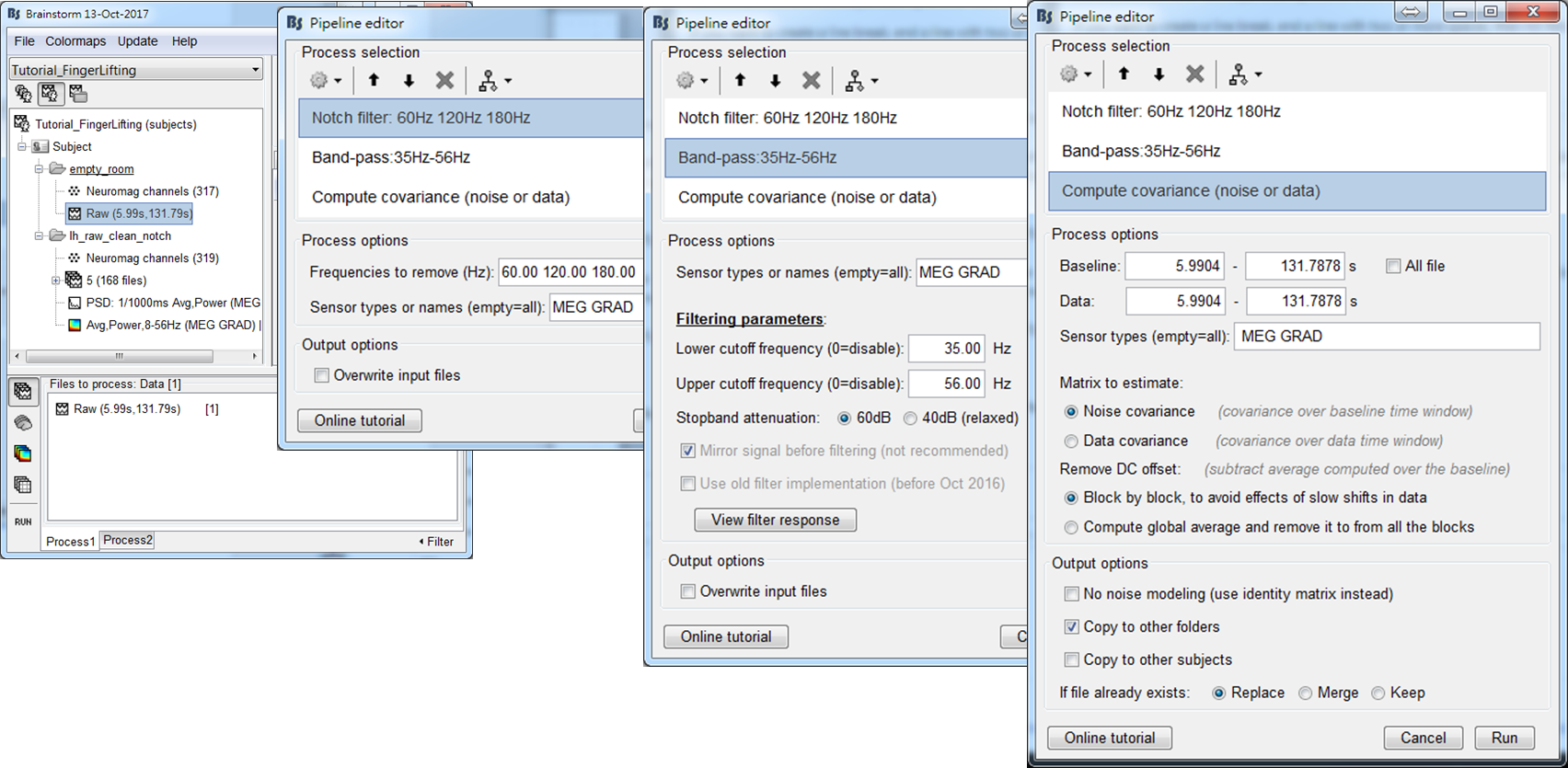Move process up in middle Pipeline editor
The image size is (1568, 768).
pyautogui.click(x=740, y=81)
